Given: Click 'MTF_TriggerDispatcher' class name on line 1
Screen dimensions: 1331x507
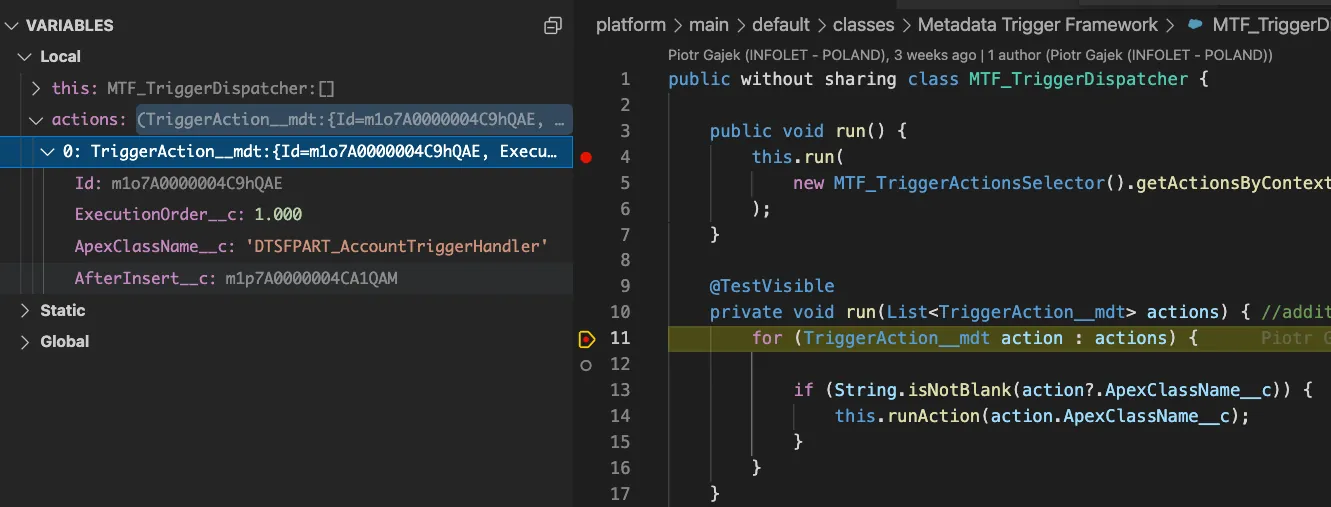Looking at the screenshot, I should pos(1079,79).
